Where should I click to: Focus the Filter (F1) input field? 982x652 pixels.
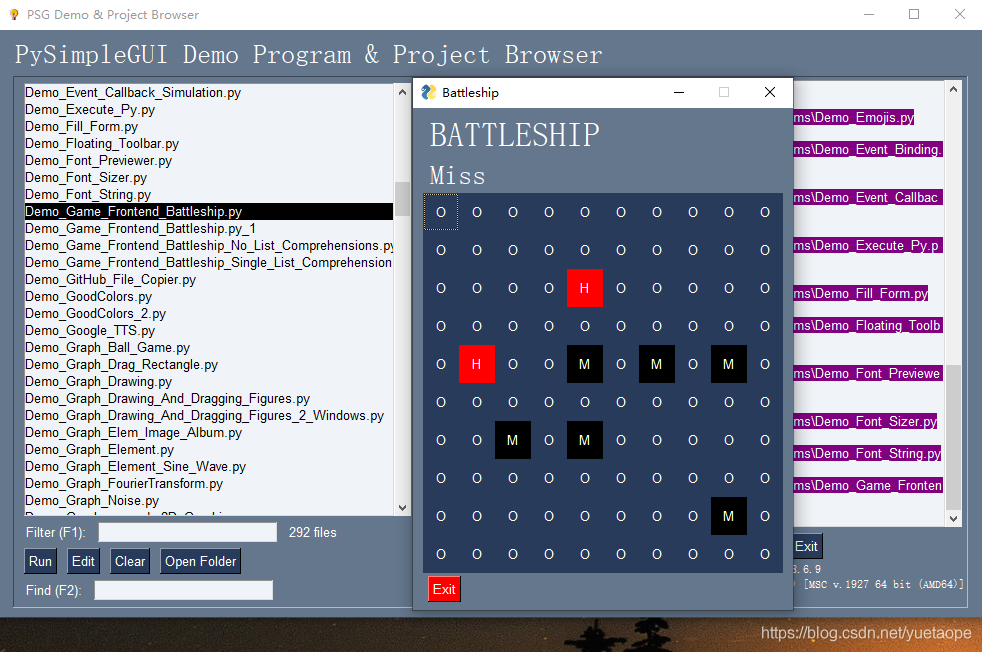[x=188, y=532]
